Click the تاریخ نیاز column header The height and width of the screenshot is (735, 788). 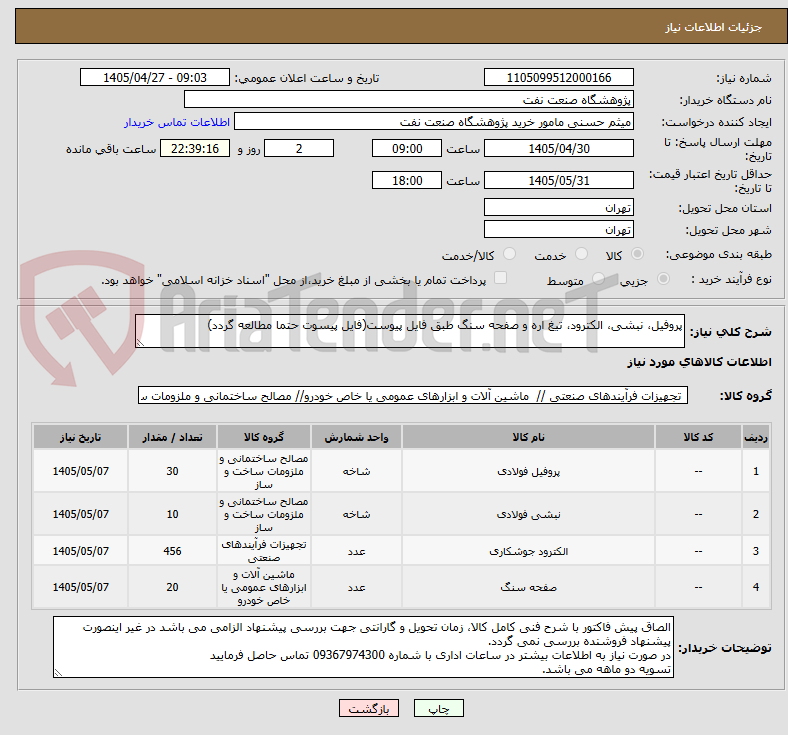pos(80,437)
